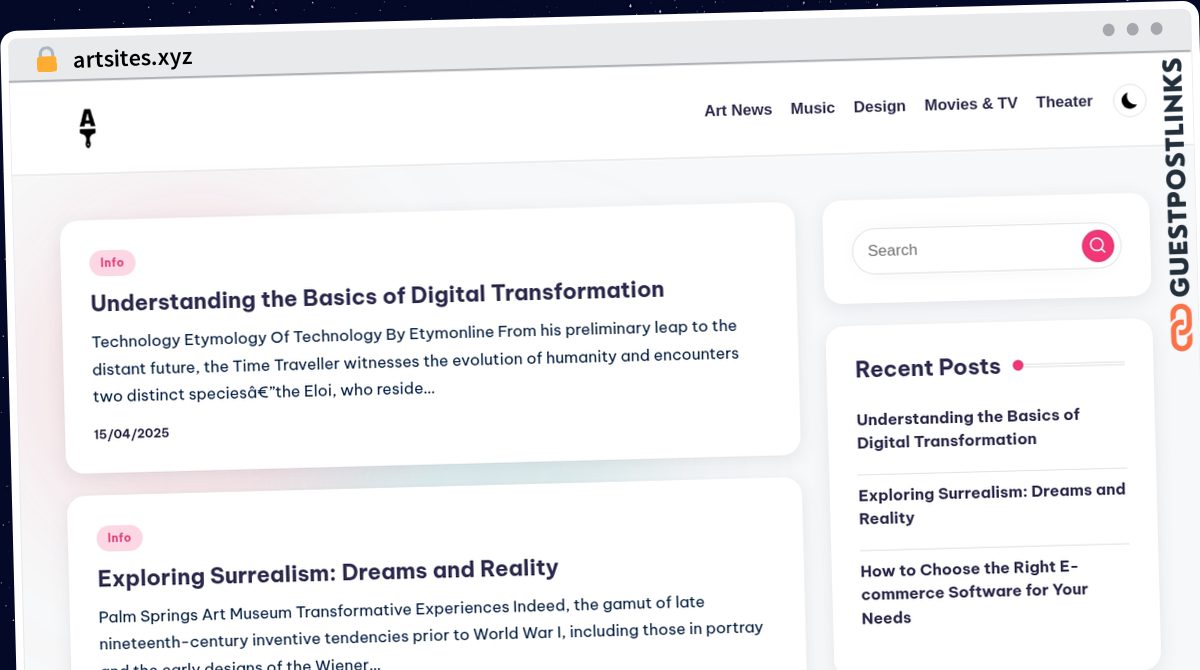Screen dimensions: 1200x670
Task: Open the Movies & TV menu item
Action: (x=970, y=104)
